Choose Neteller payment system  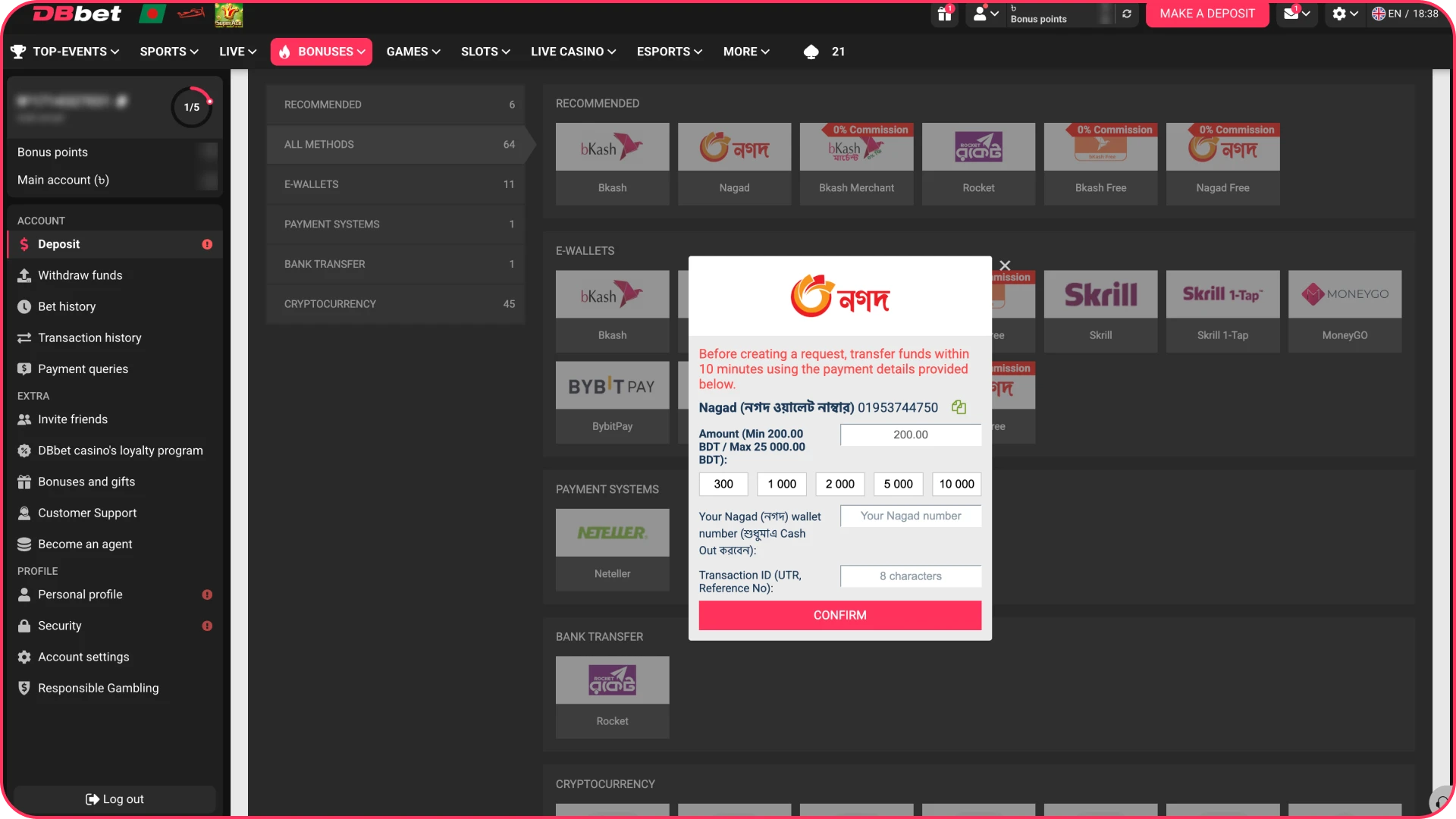point(612,550)
